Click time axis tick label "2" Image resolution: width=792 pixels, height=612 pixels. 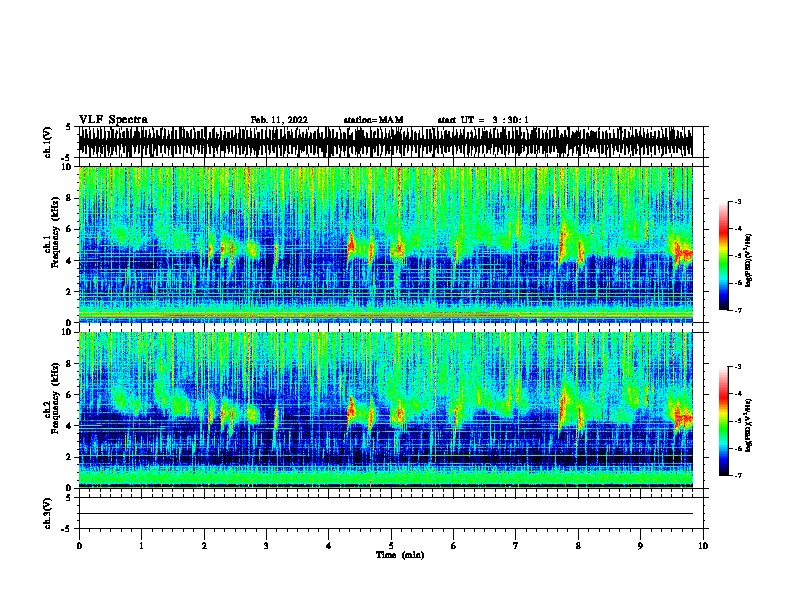(204, 546)
